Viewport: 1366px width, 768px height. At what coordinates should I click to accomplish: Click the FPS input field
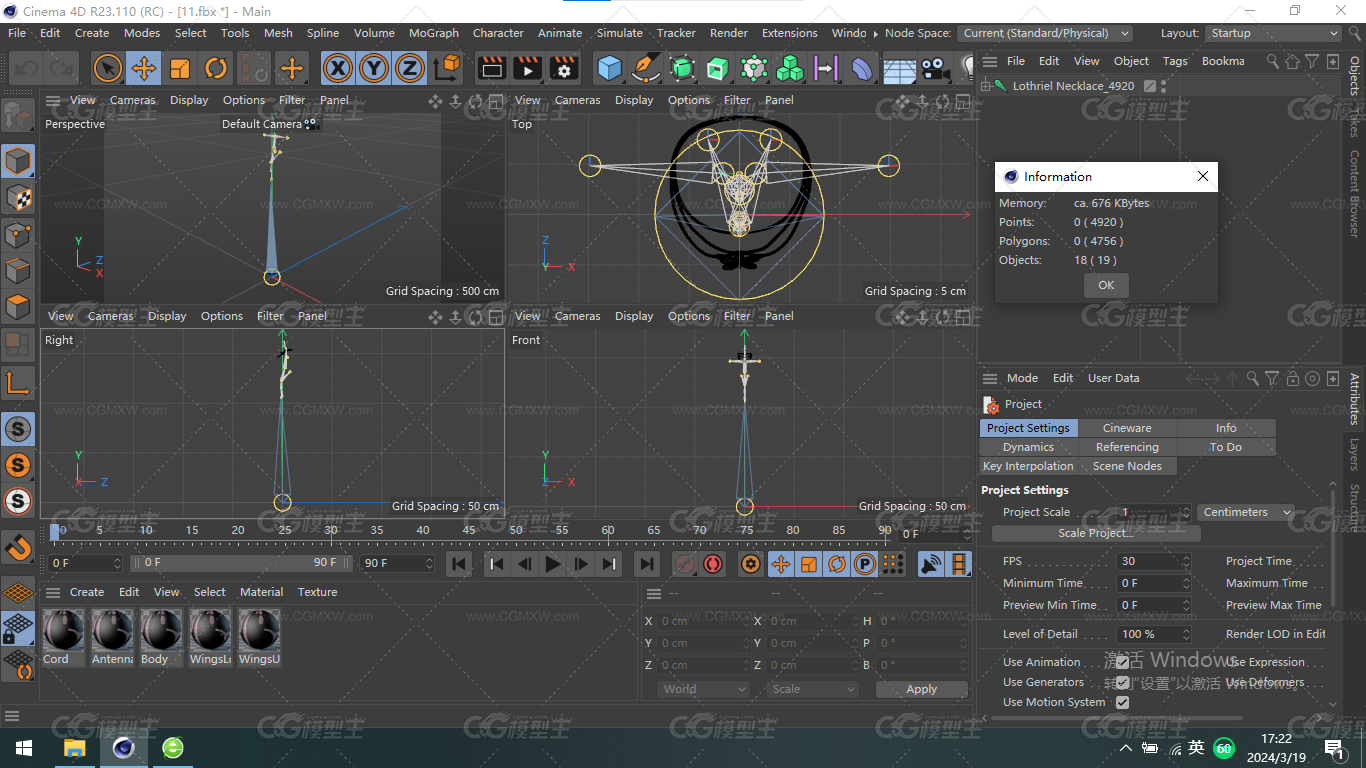(x=1148, y=561)
